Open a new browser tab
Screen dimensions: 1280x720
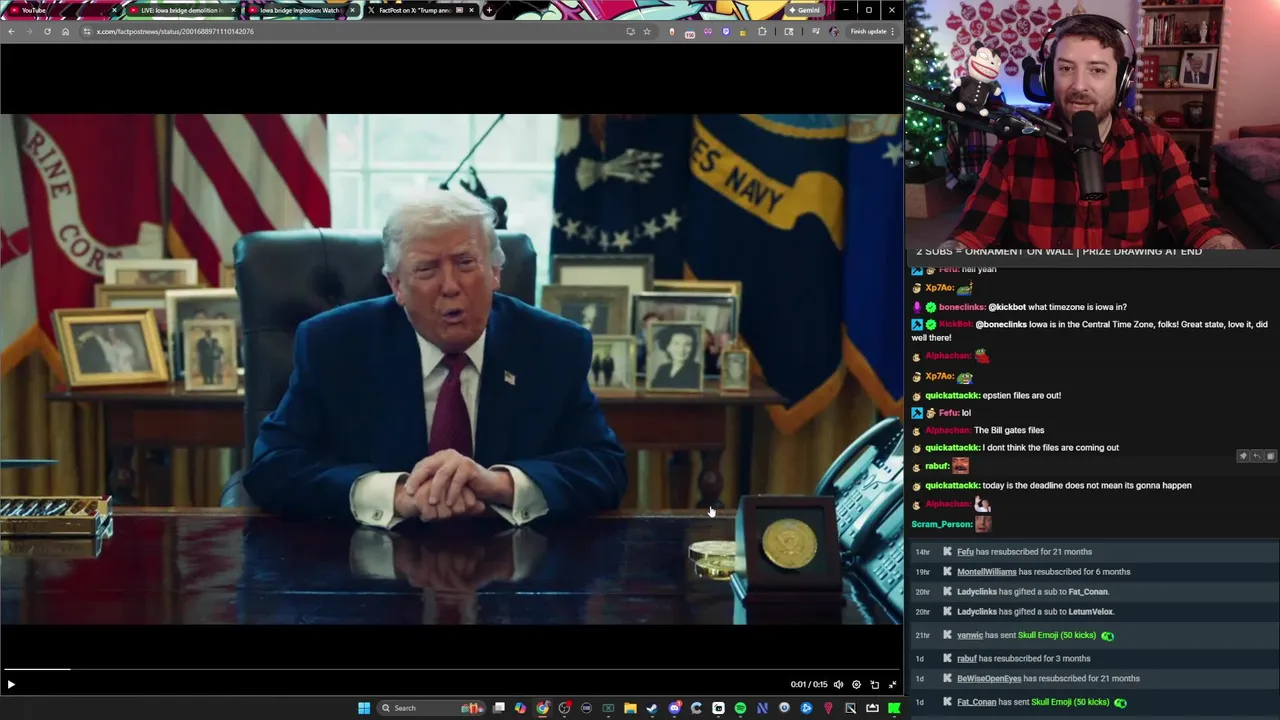coord(489,10)
